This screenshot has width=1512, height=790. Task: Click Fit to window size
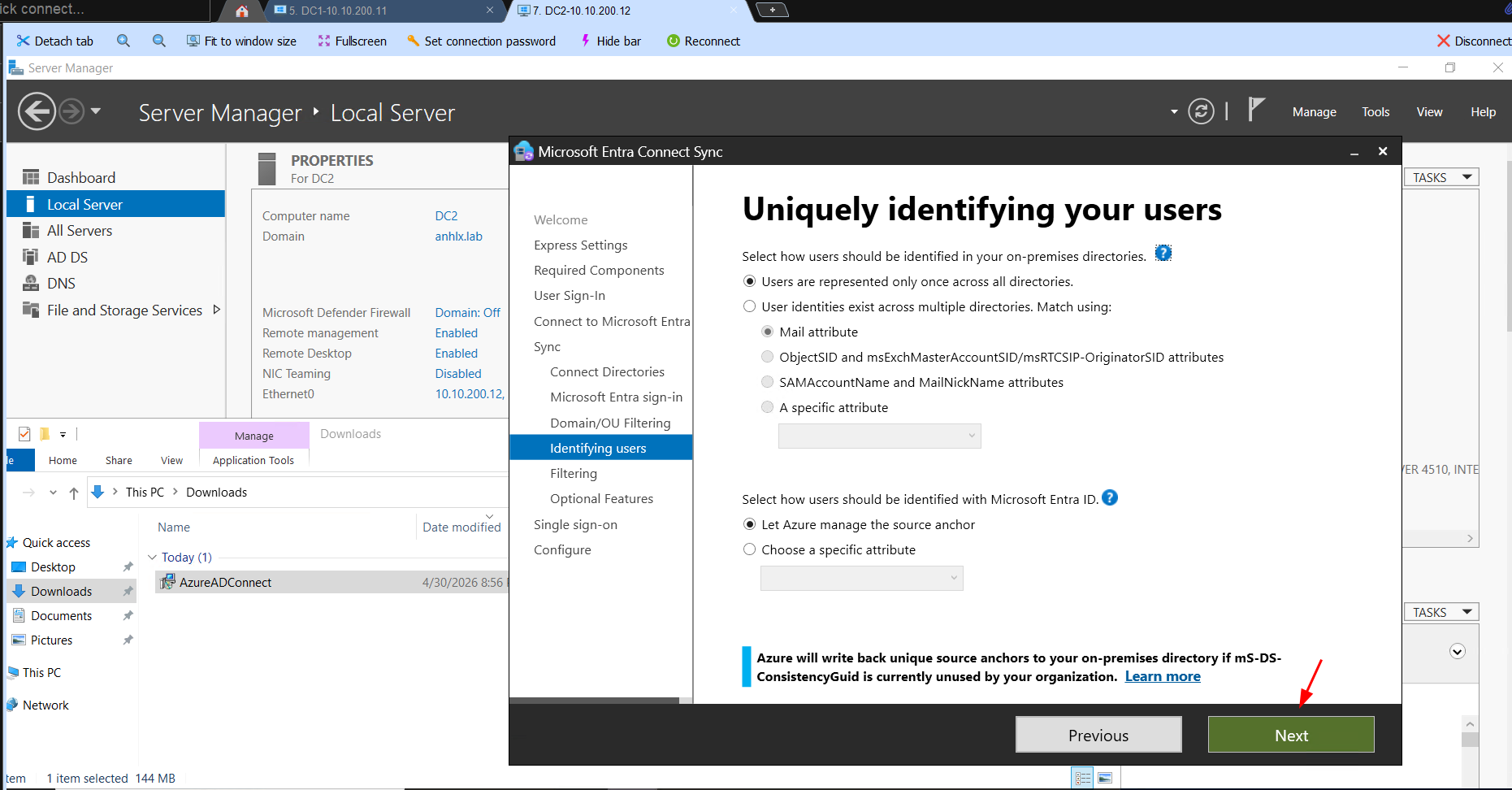(x=241, y=41)
